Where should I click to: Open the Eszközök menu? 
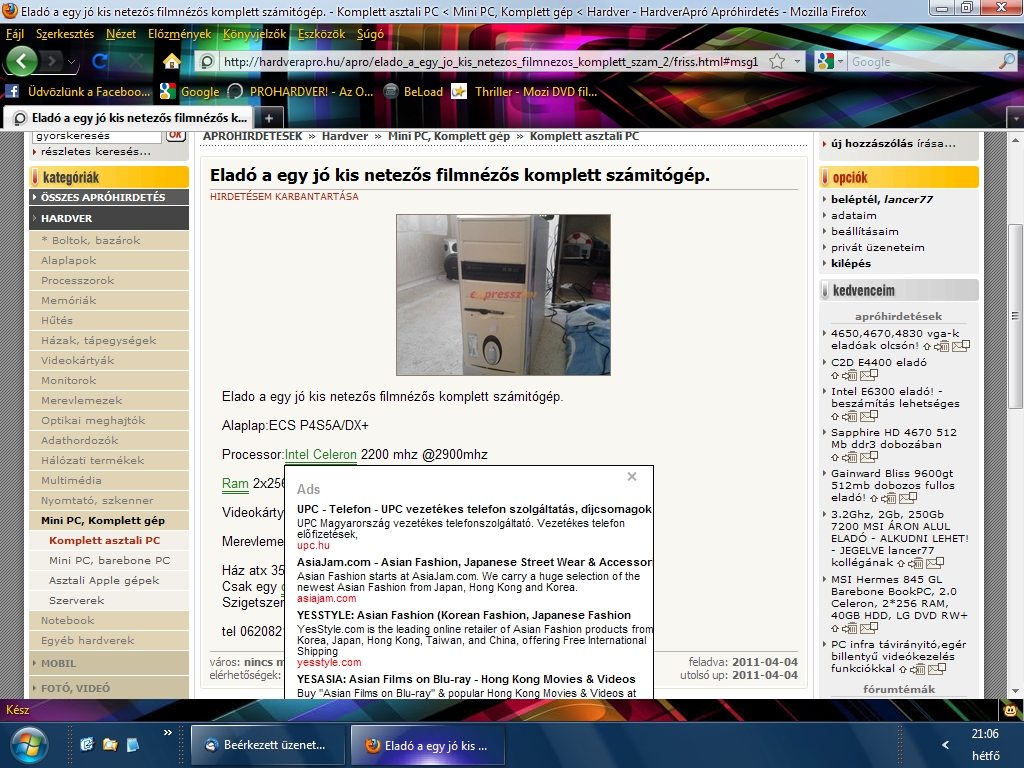(321, 34)
